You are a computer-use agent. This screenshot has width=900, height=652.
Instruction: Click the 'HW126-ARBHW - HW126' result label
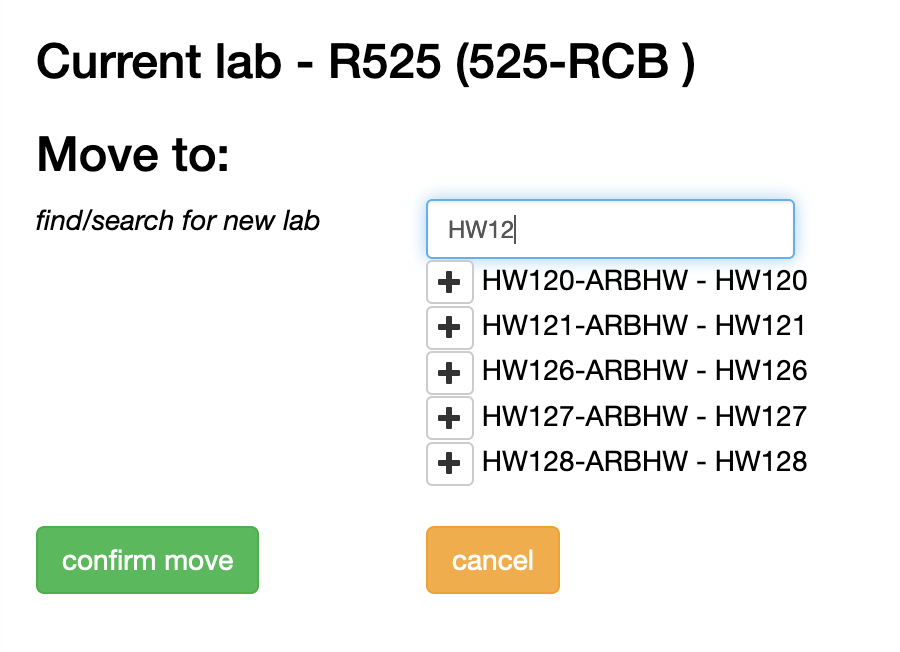644,371
